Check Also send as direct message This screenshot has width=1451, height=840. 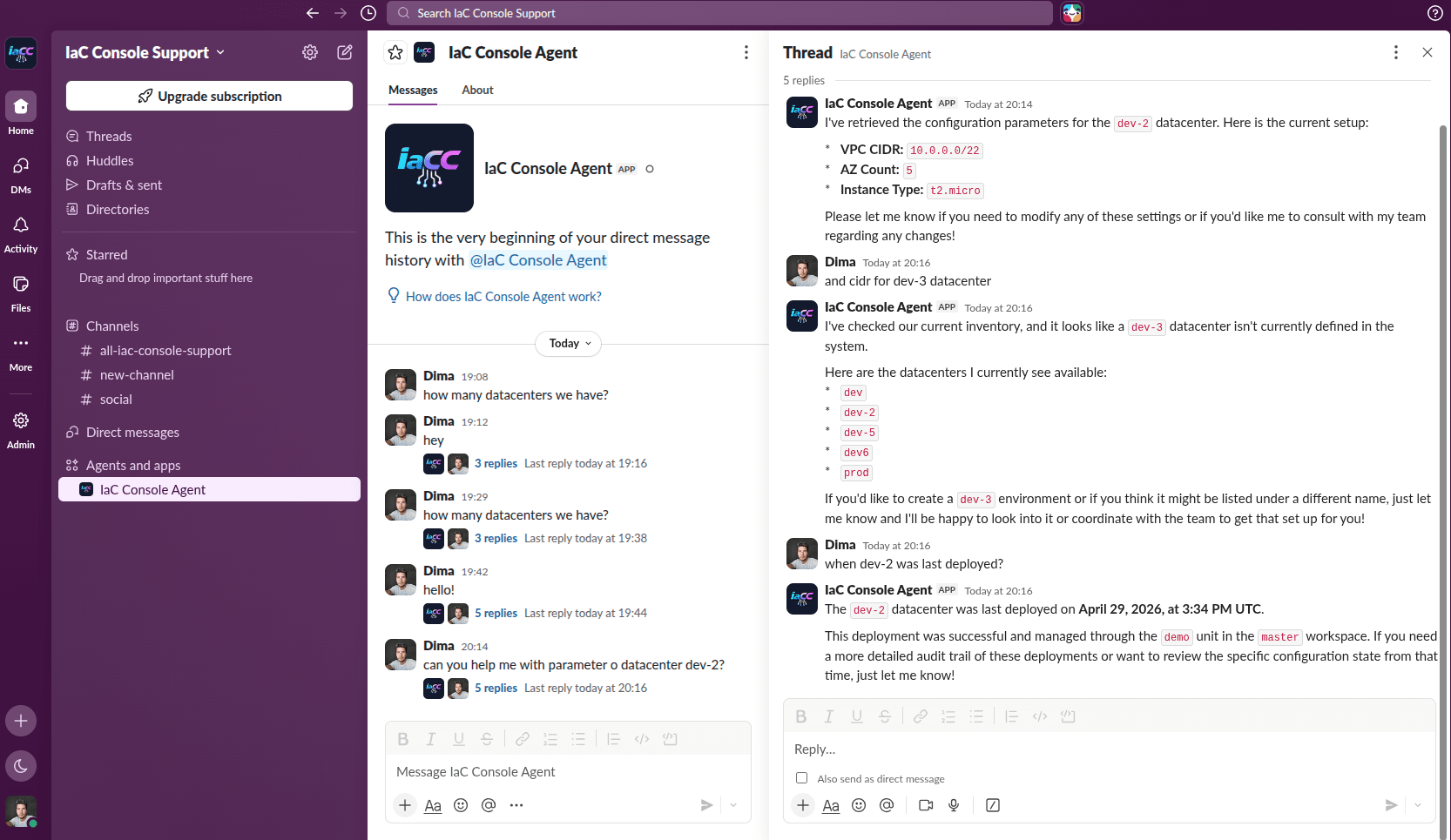point(801,778)
